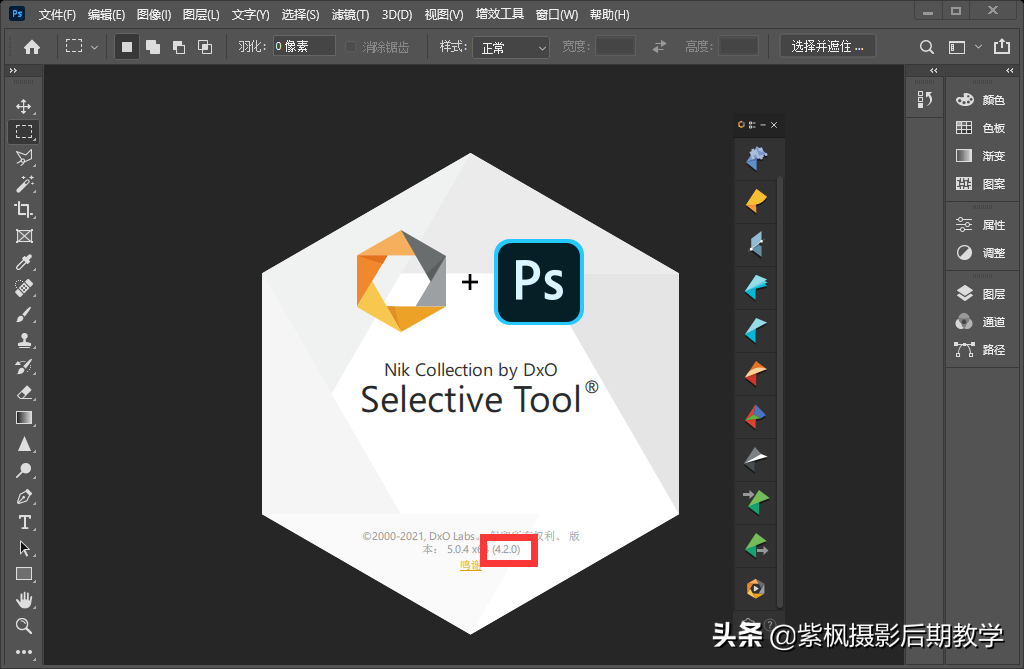Switch to Add to Selection mode
Viewport: 1024px width, 669px height.
tap(153, 47)
